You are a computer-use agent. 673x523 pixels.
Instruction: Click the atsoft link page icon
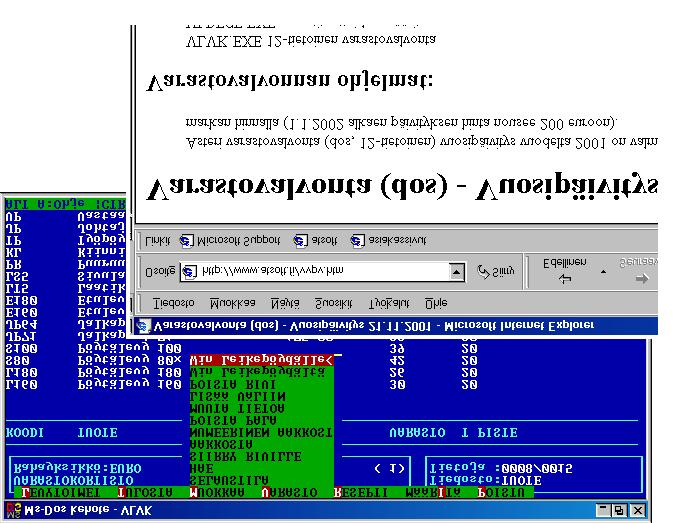(x=300, y=241)
